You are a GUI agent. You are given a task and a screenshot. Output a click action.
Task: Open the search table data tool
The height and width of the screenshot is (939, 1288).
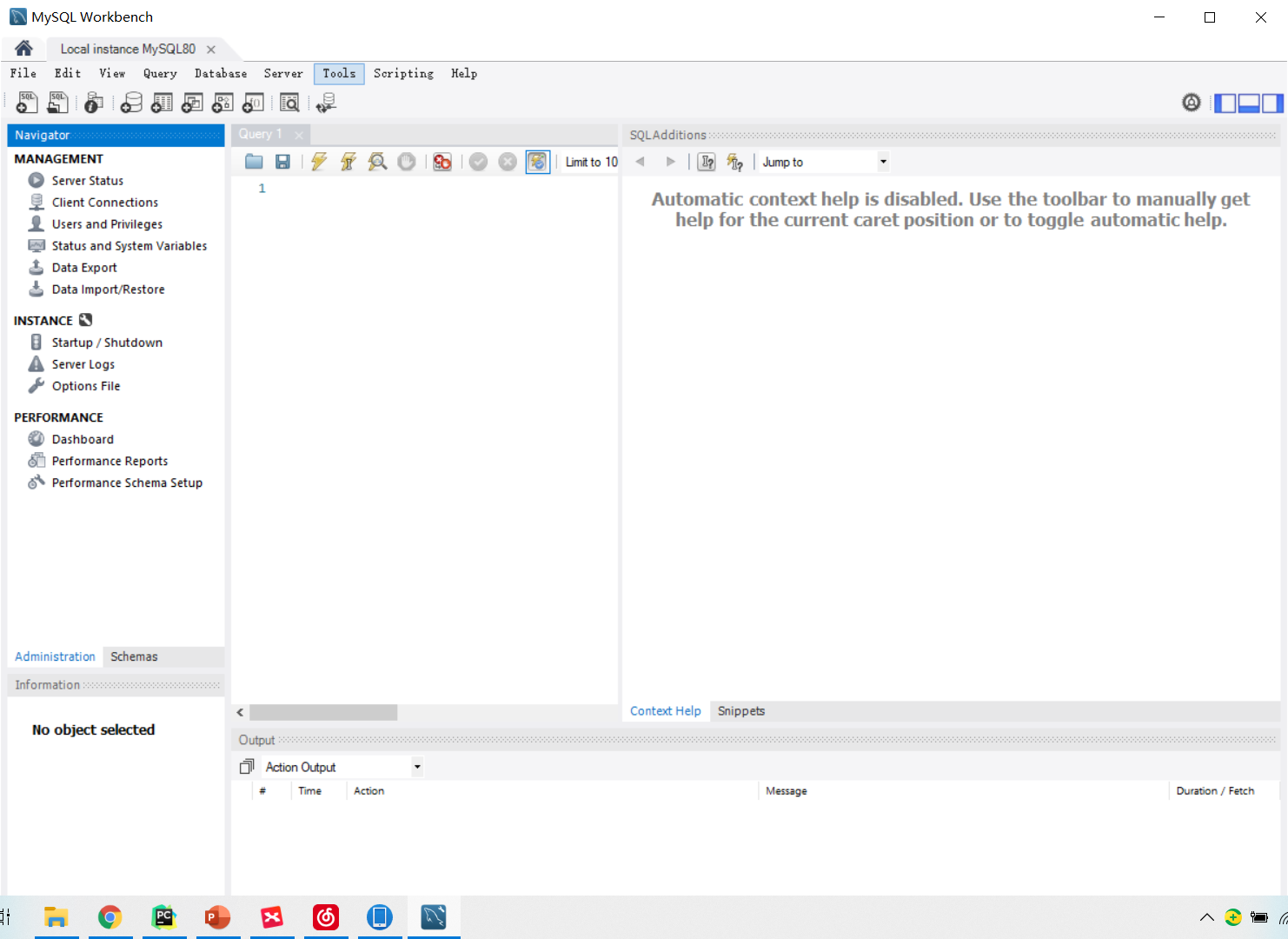(x=290, y=102)
